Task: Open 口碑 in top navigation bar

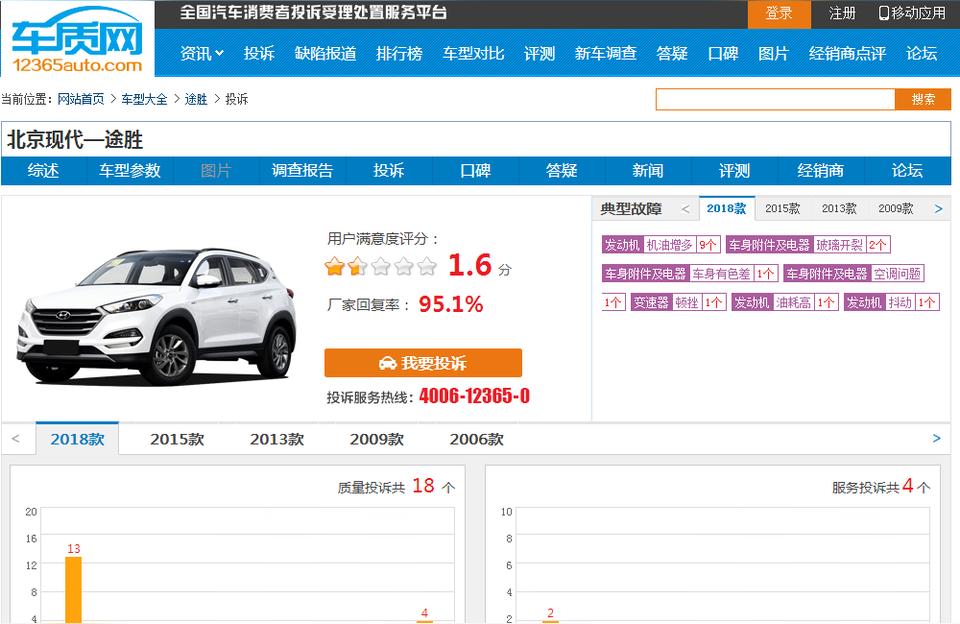Action: 722,53
